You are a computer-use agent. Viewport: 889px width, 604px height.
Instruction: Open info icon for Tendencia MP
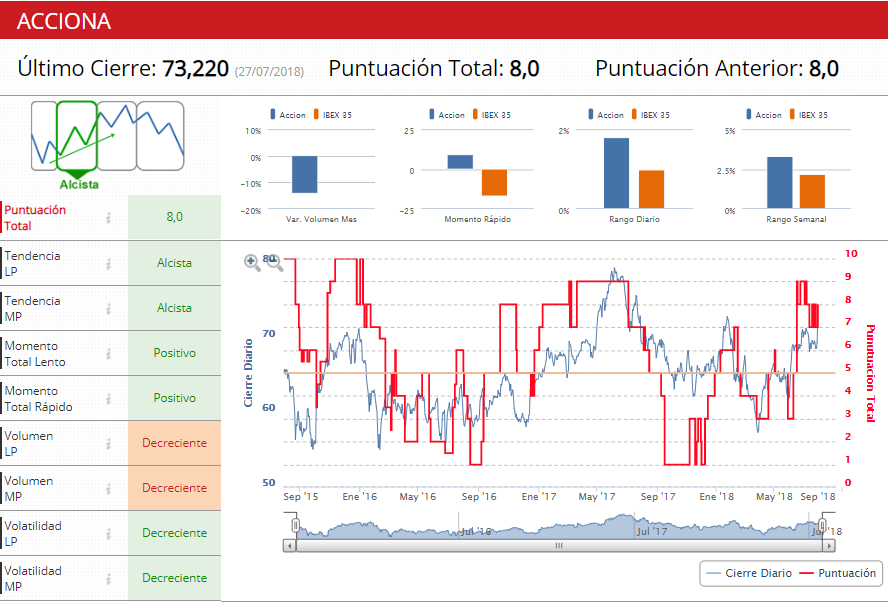[x=108, y=309]
